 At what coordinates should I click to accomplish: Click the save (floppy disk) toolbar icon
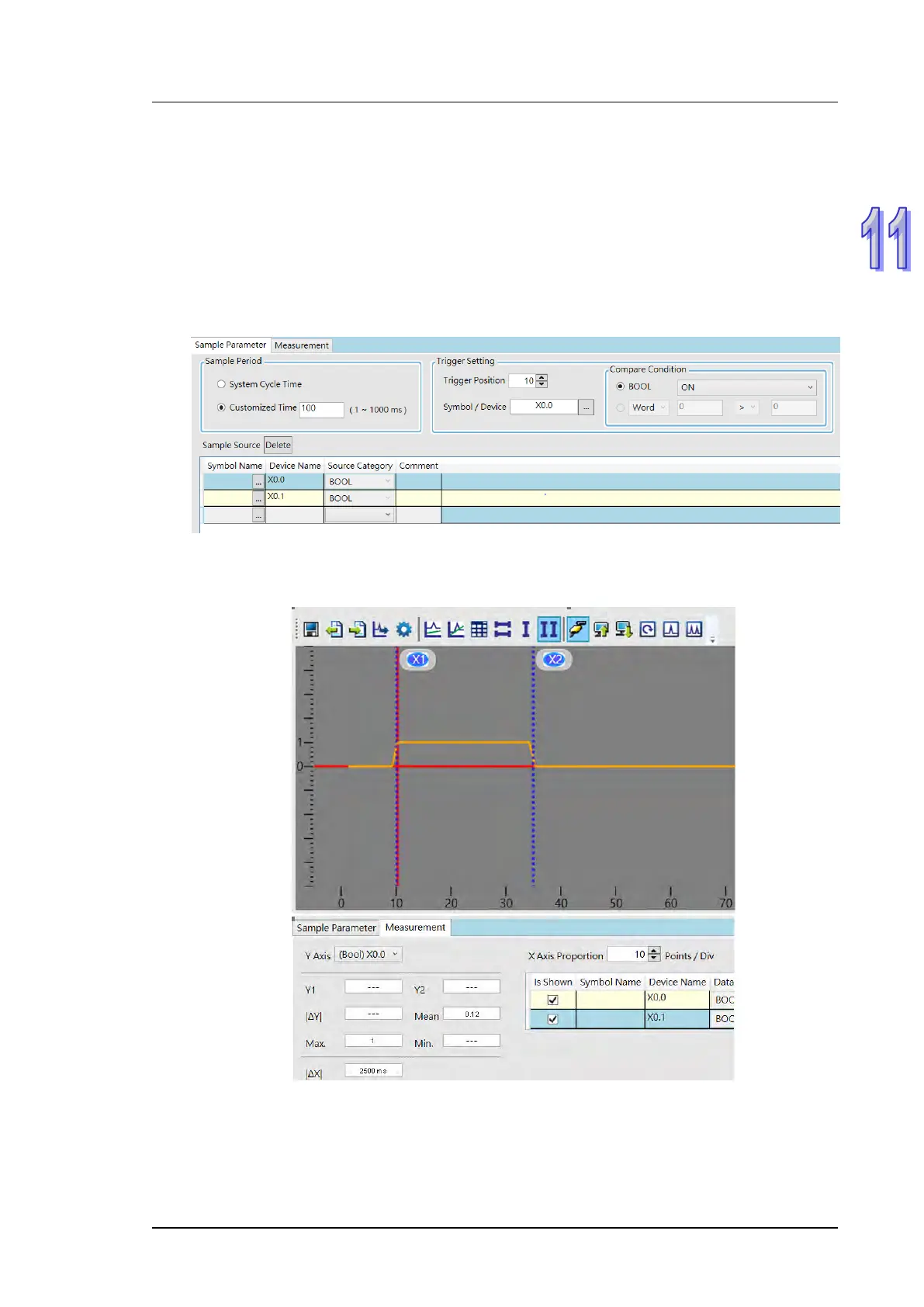pos(311,629)
